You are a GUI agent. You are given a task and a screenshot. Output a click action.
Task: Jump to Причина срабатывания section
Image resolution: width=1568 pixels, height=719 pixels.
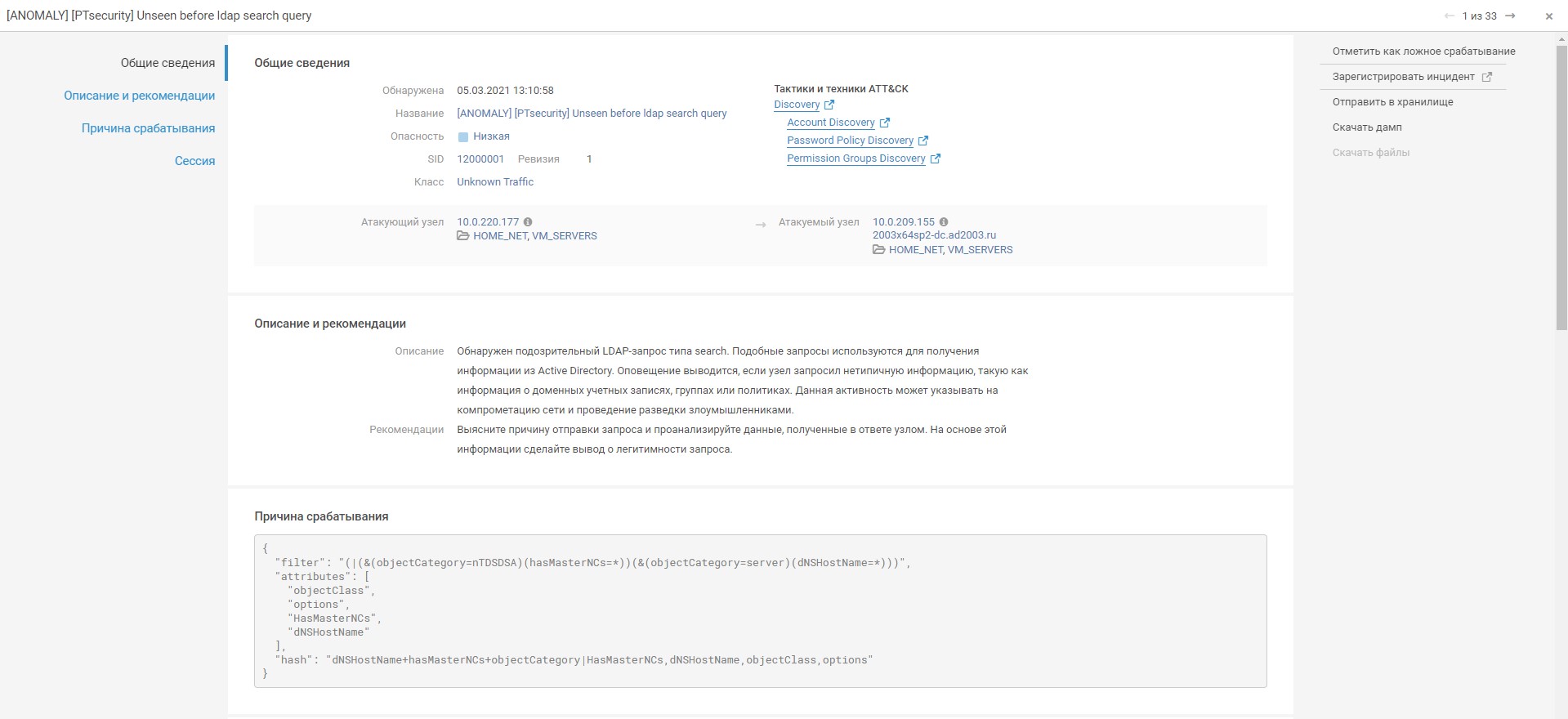148,128
